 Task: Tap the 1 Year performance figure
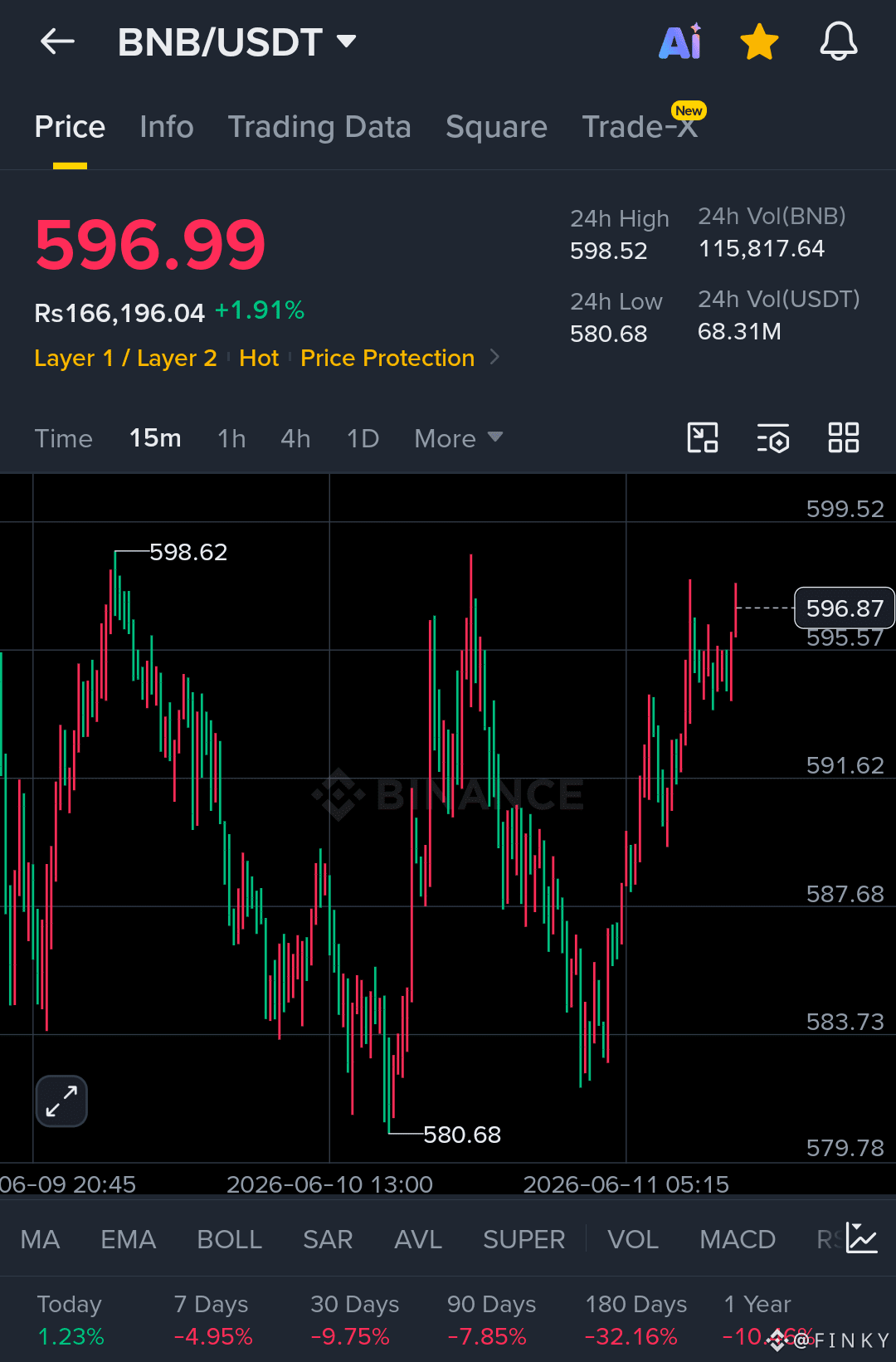click(x=767, y=1321)
